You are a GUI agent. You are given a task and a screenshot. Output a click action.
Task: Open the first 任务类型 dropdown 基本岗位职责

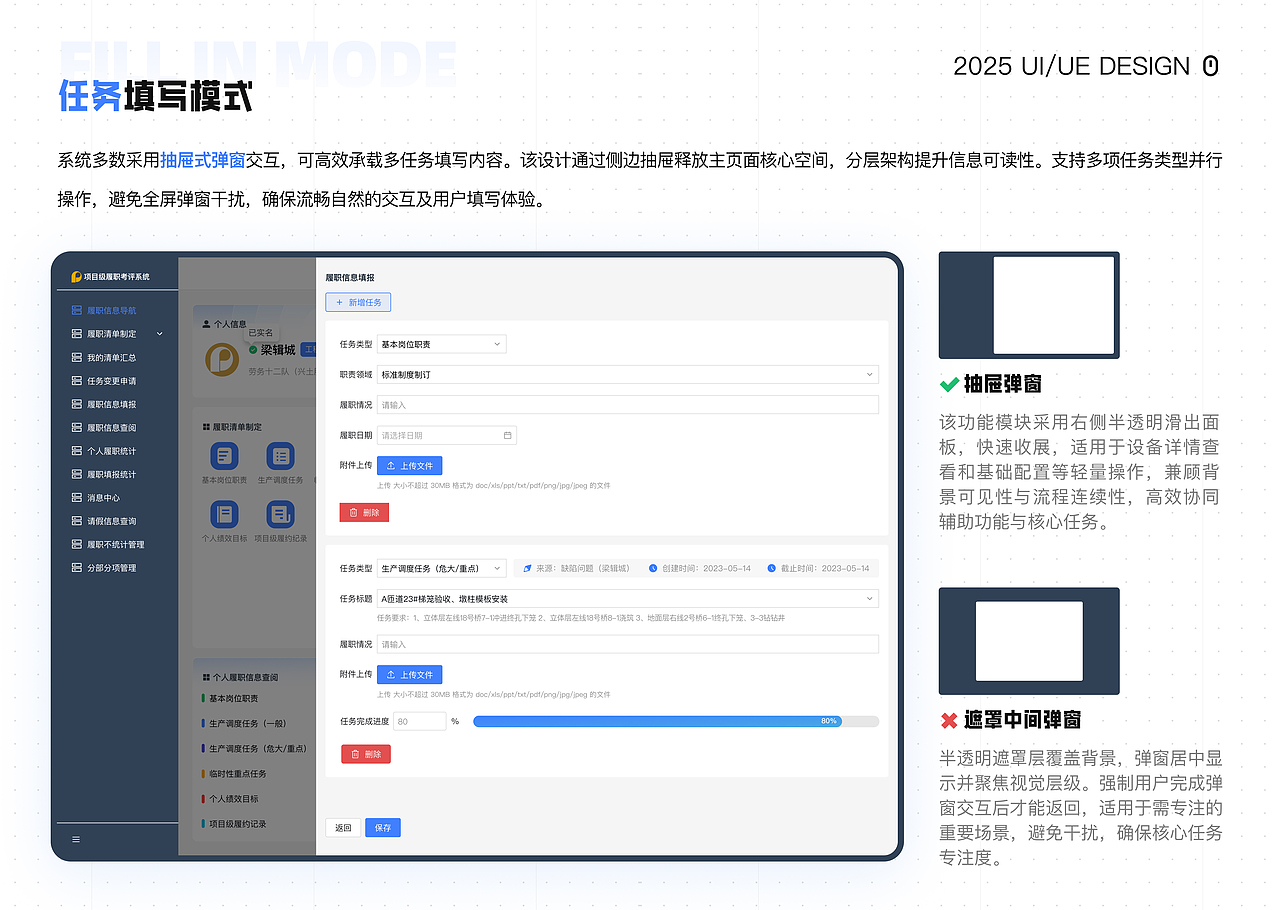[x=441, y=344]
